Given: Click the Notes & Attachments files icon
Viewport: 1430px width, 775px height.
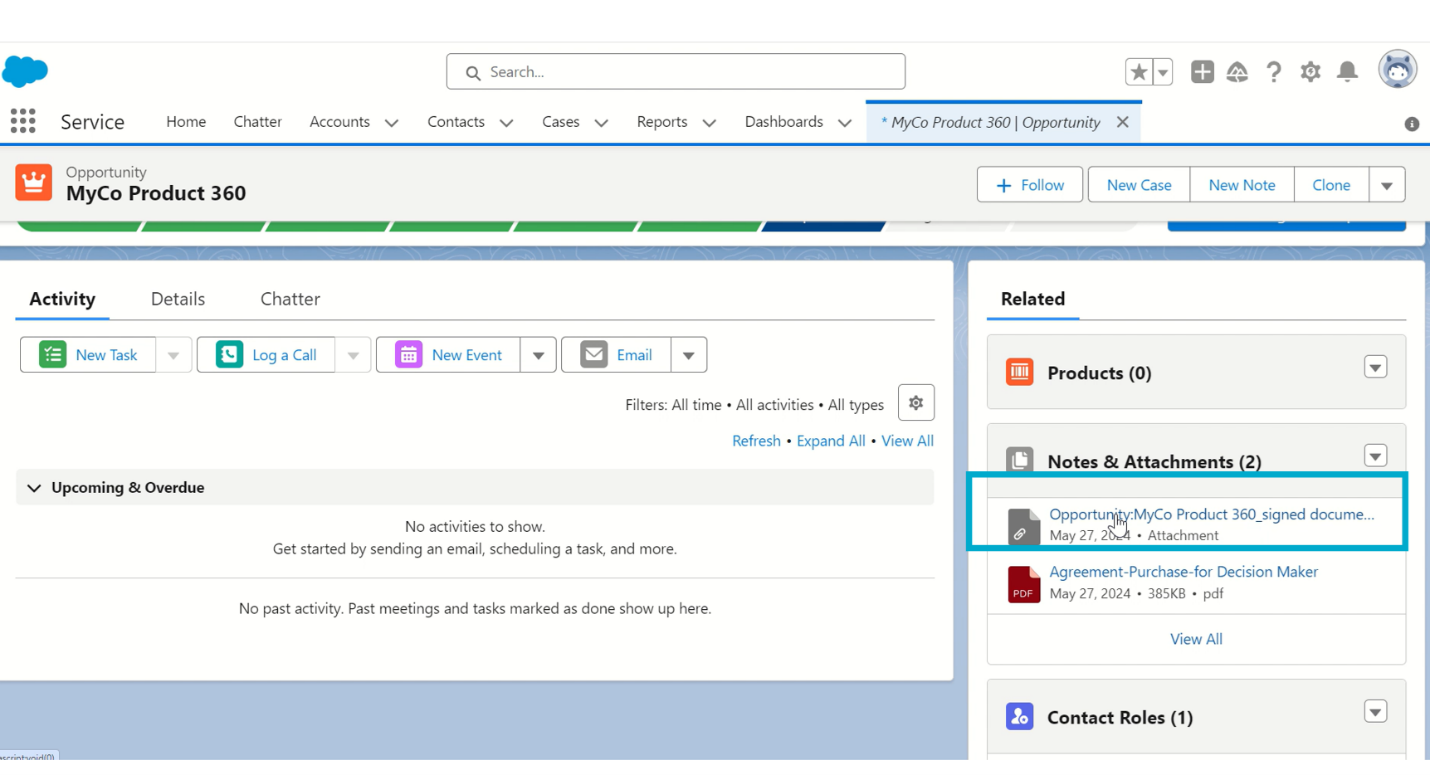Looking at the screenshot, I should coord(1019,460).
